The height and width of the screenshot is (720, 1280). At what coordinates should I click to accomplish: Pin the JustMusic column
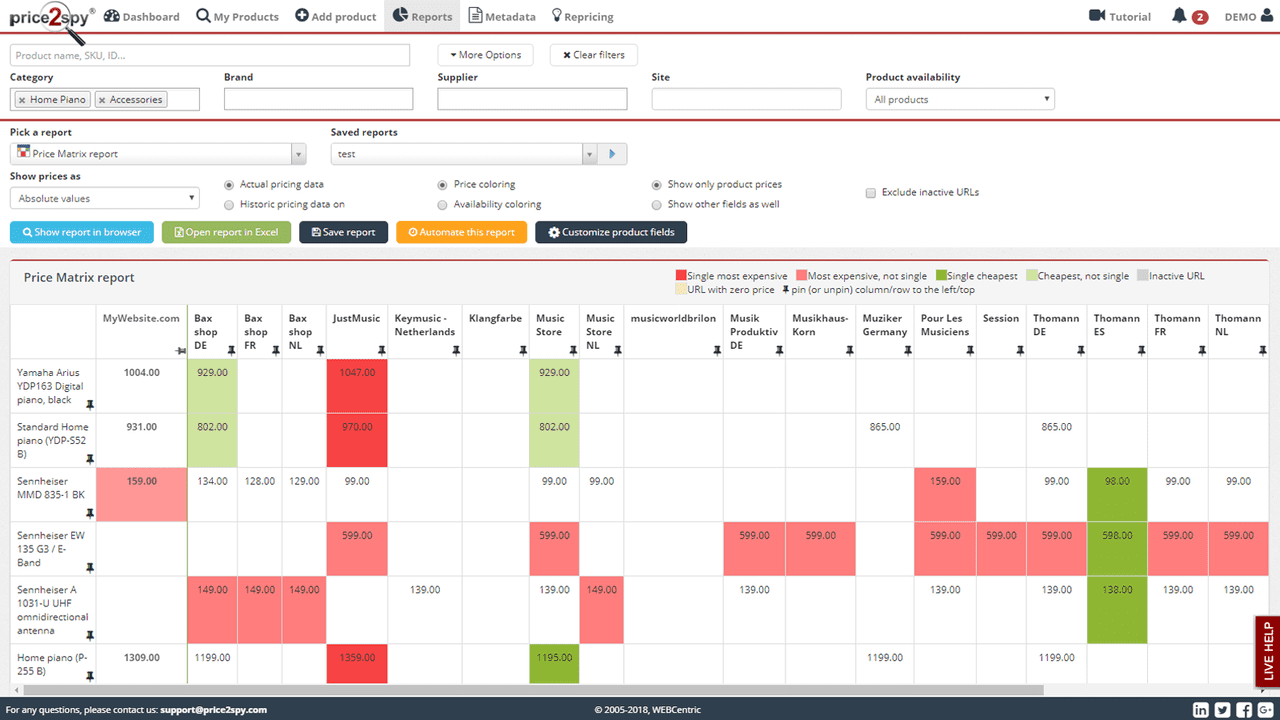pos(381,350)
